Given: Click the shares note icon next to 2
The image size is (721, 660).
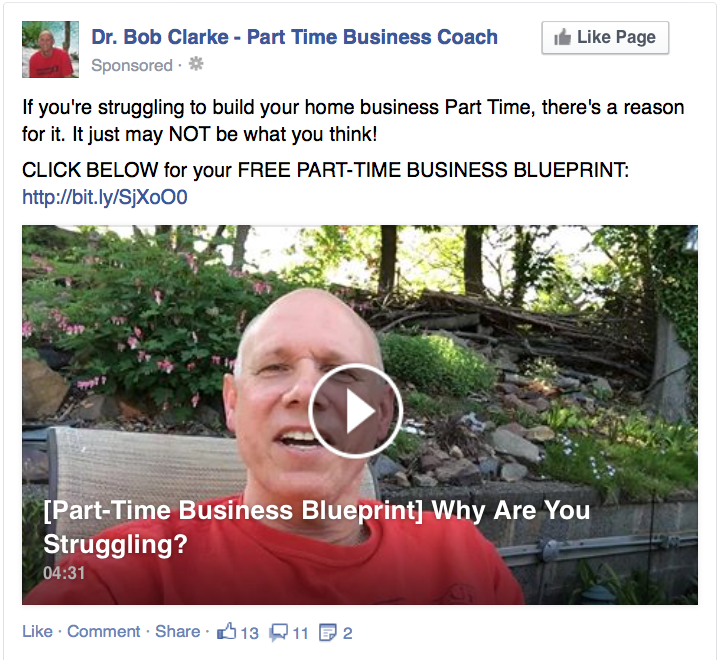Looking at the screenshot, I should pos(327,632).
